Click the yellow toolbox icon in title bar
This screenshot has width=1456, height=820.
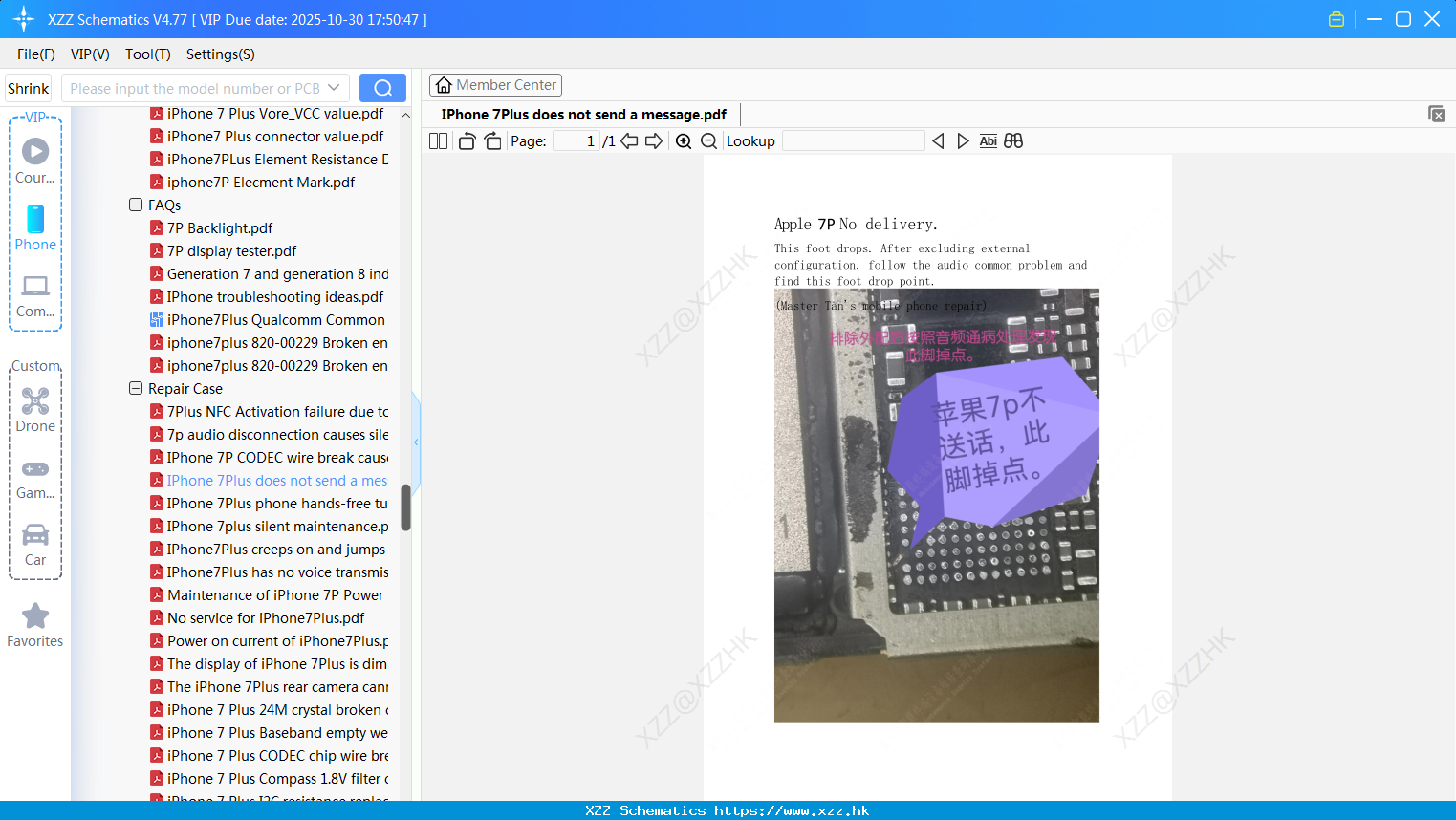[x=1336, y=19]
